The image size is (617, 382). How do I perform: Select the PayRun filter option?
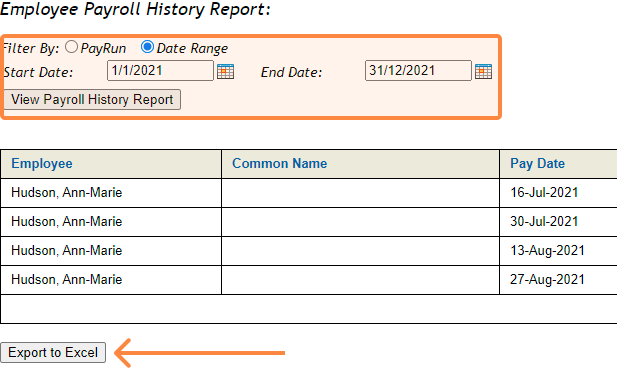(x=71, y=47)
